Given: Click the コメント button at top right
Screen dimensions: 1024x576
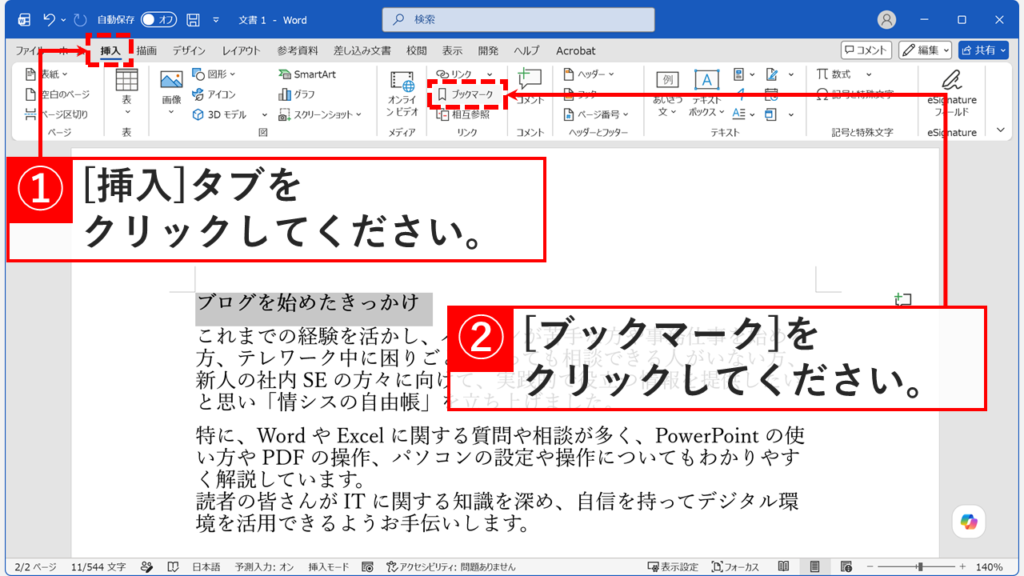Looking at the screenshot, I should point(866,50).
